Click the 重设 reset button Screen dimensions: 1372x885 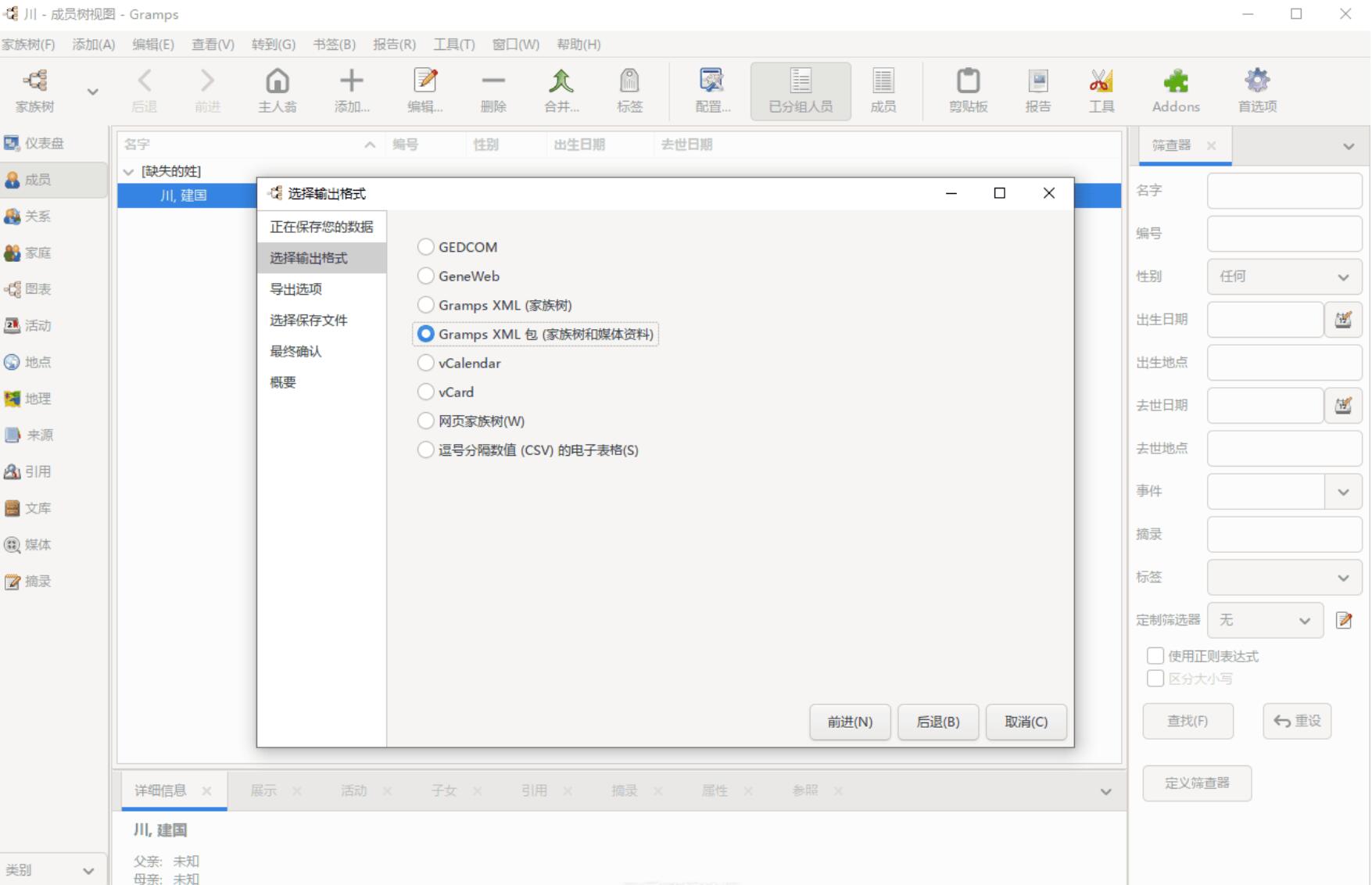(1297, 721)
